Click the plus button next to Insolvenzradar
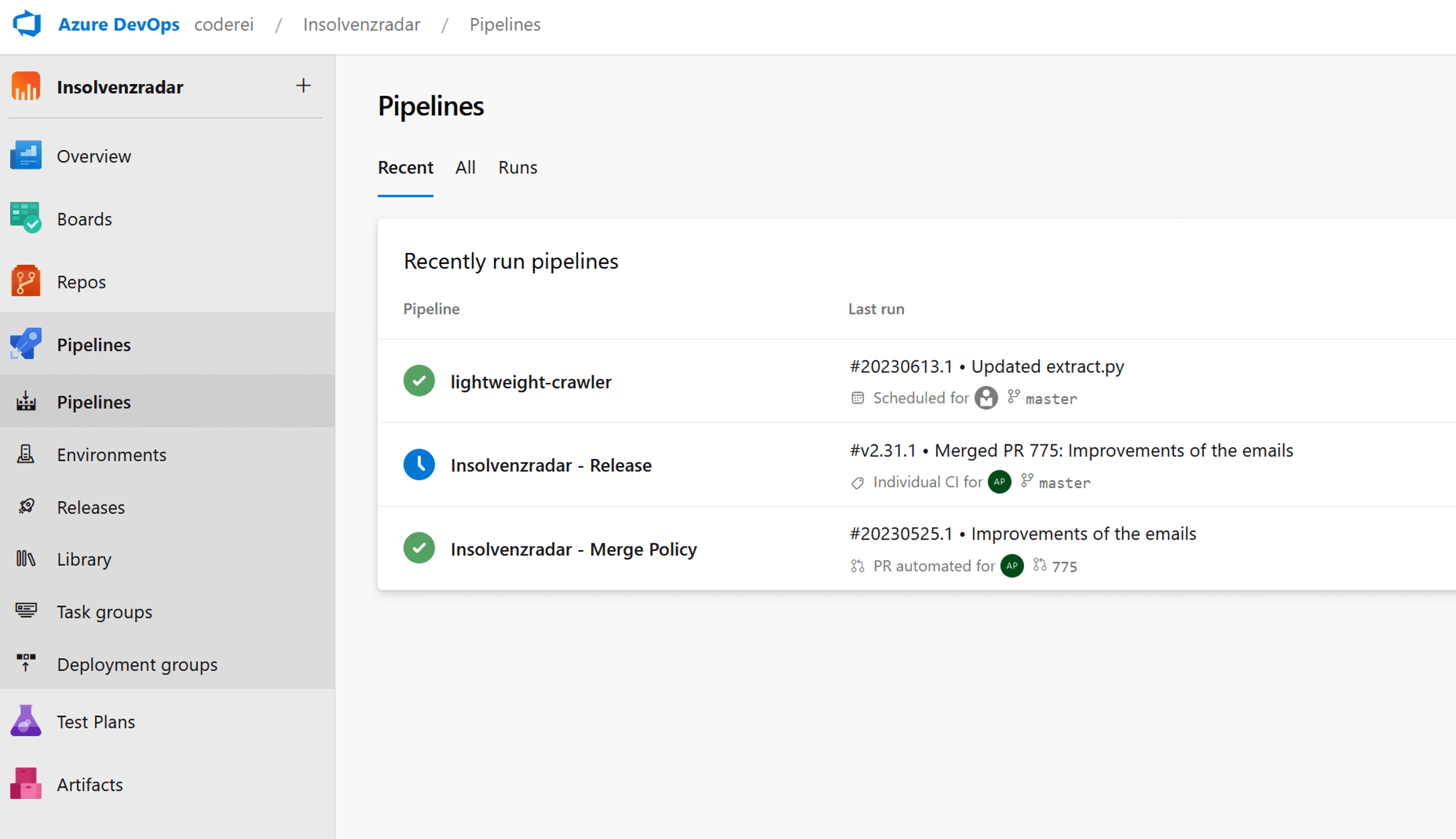Viewport: 1456px width, 839px height. click(x=303, y=86)
